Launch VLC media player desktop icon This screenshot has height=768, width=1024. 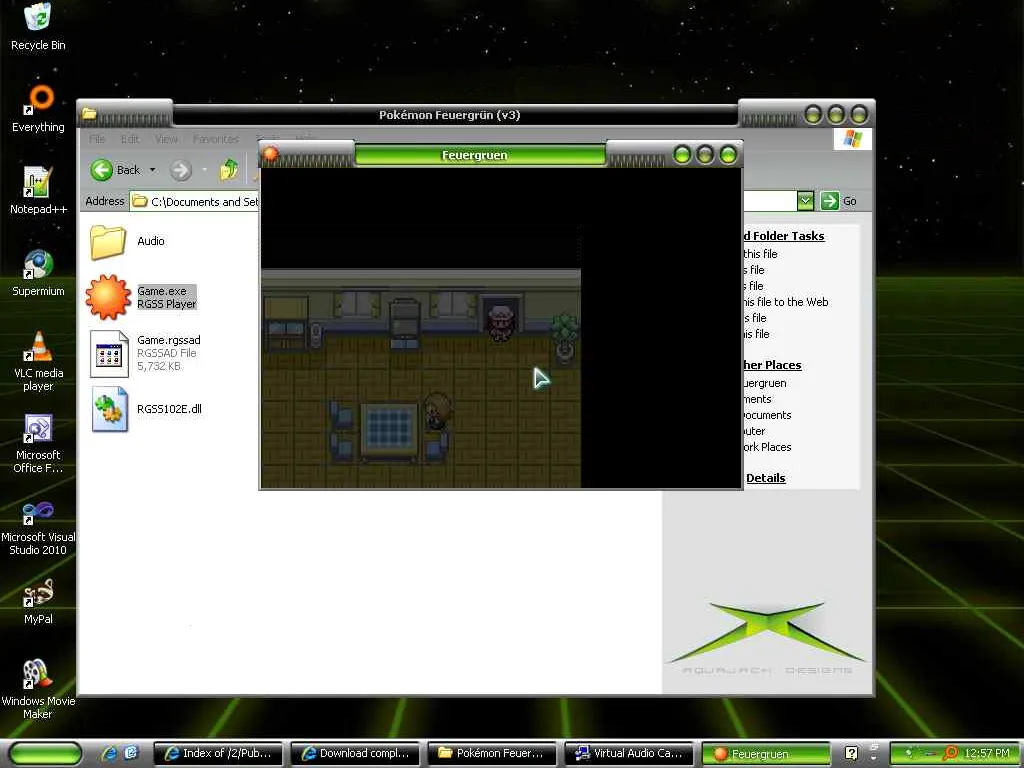pos(38,346)
